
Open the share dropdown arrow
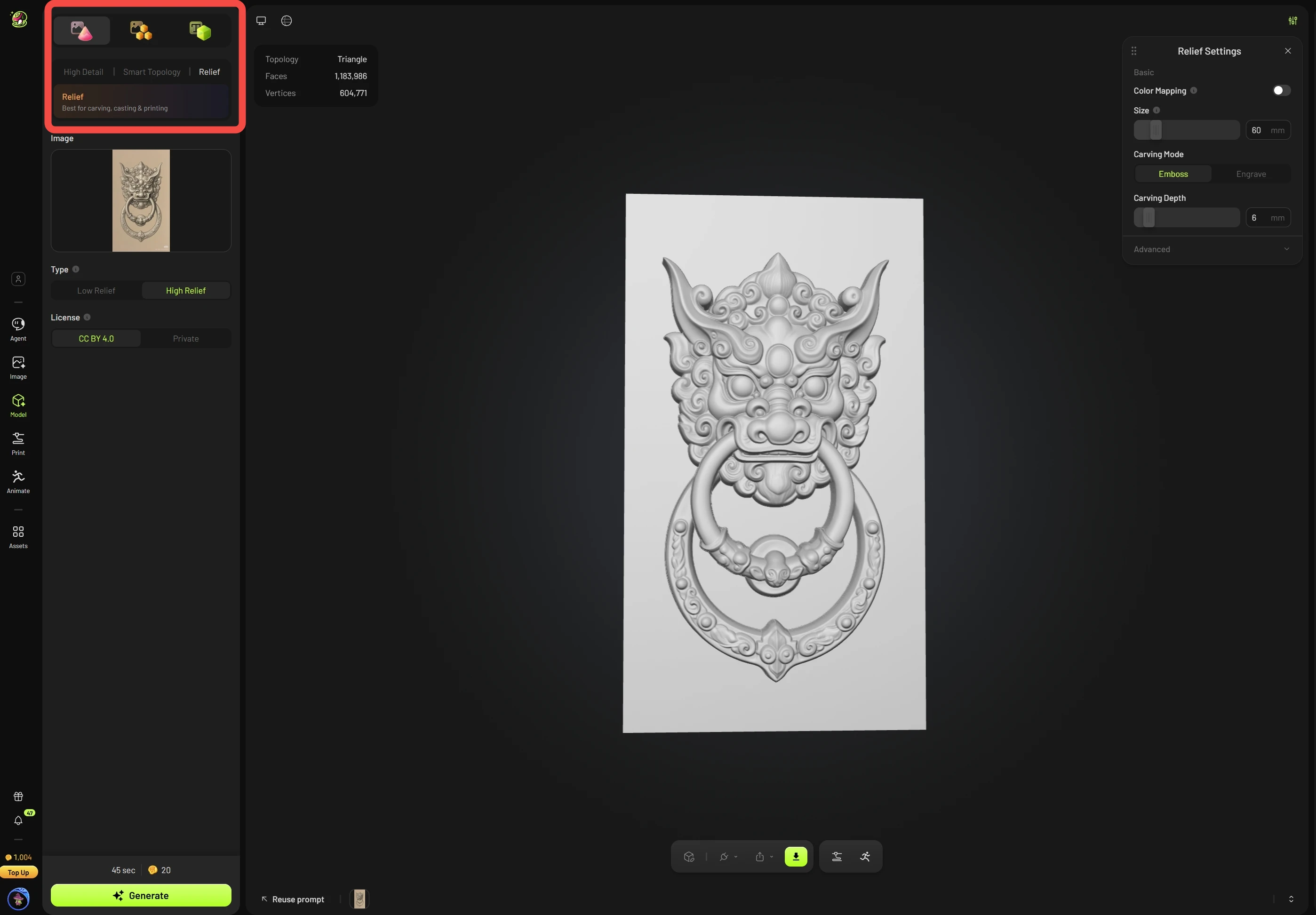pyautogui.click(x=772, y=857)
